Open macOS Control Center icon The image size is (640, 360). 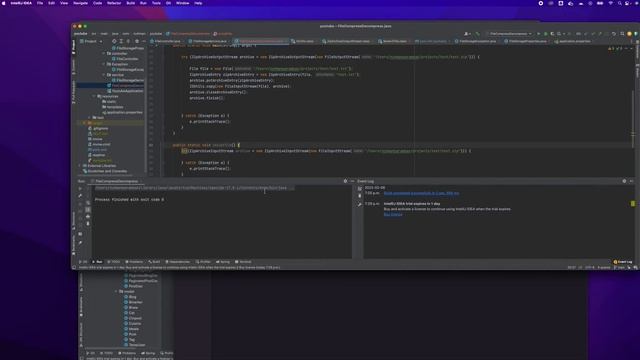tap(627, 3)
